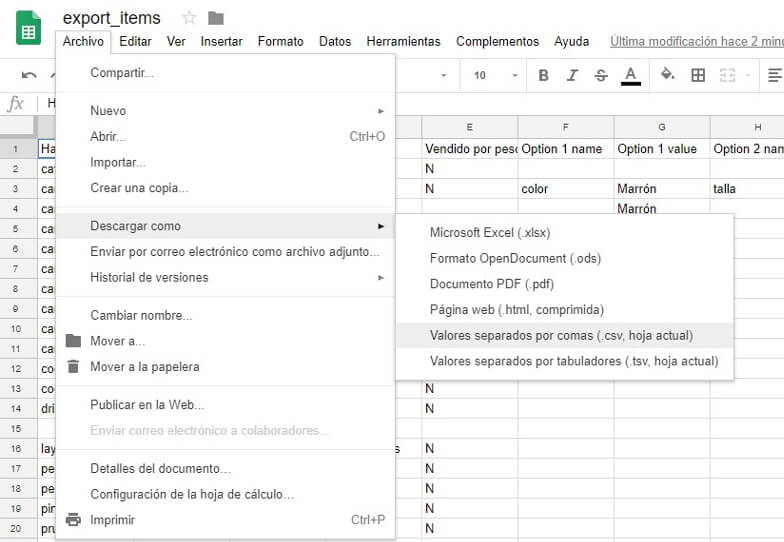Download as Formato OpenDocument (.ods)

(564, 258)
